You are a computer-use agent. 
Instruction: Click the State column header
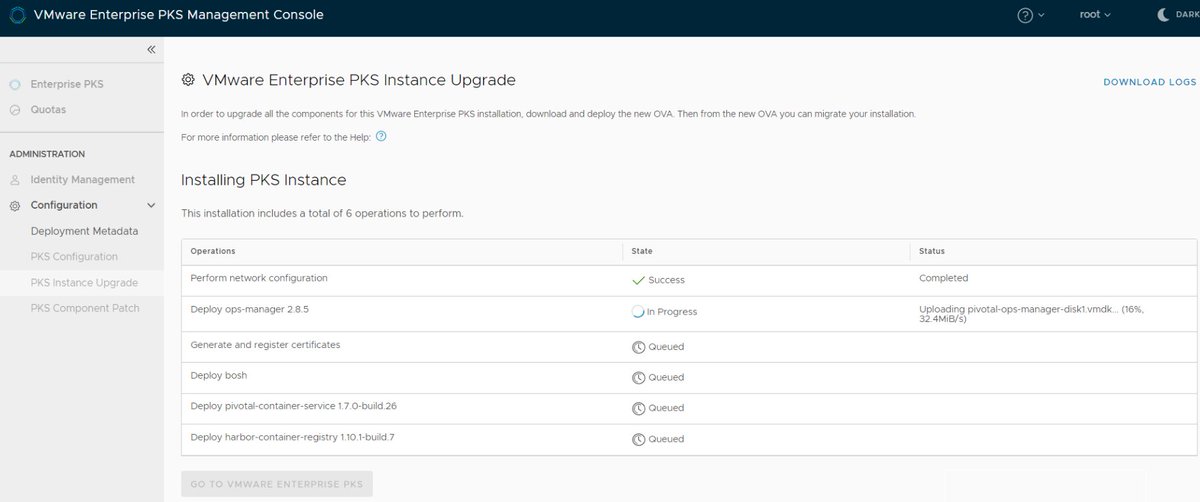coord(642,251)
